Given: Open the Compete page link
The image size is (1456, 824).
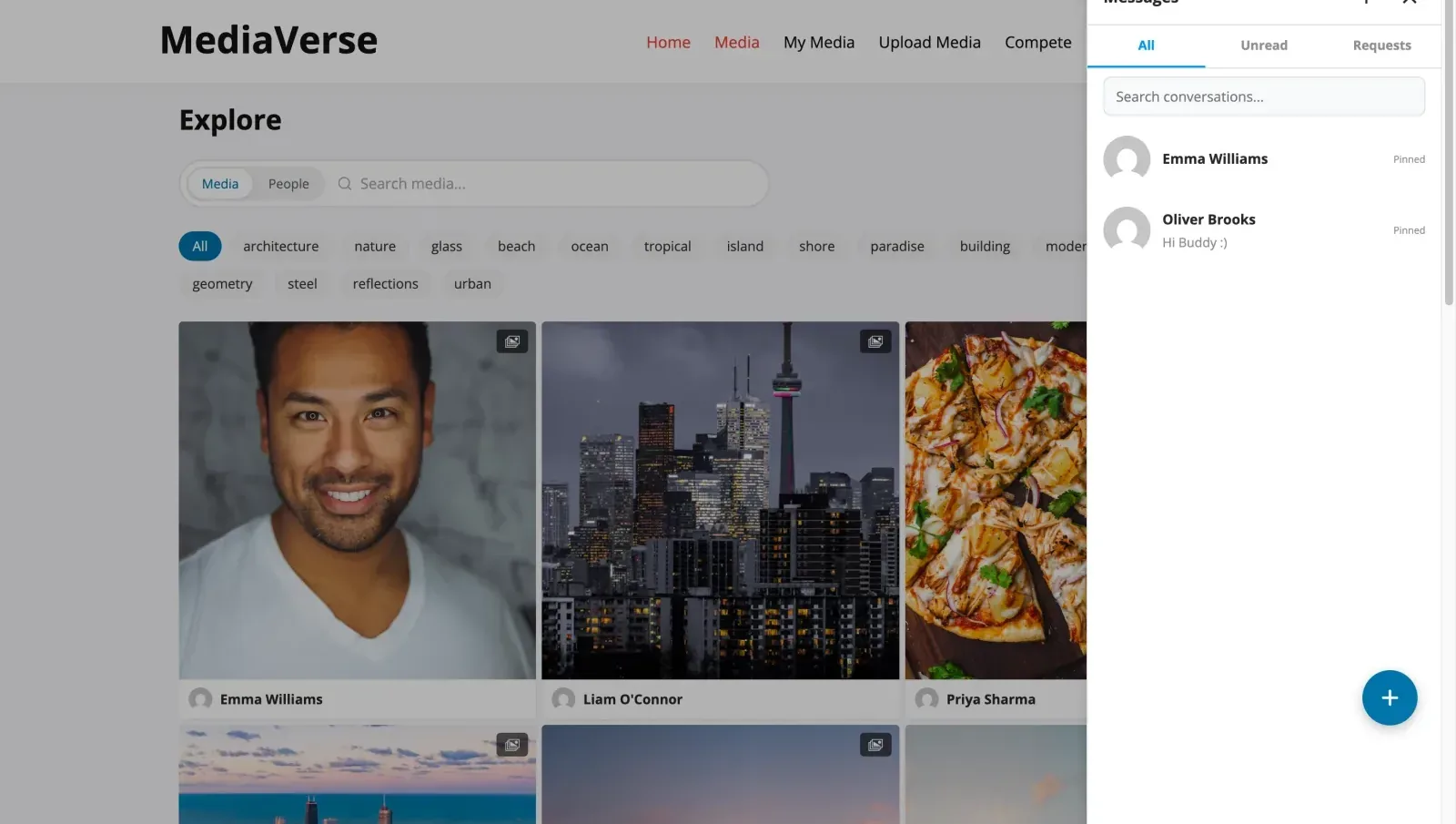Looking at the screenshot, I should tap(1038, 43).
